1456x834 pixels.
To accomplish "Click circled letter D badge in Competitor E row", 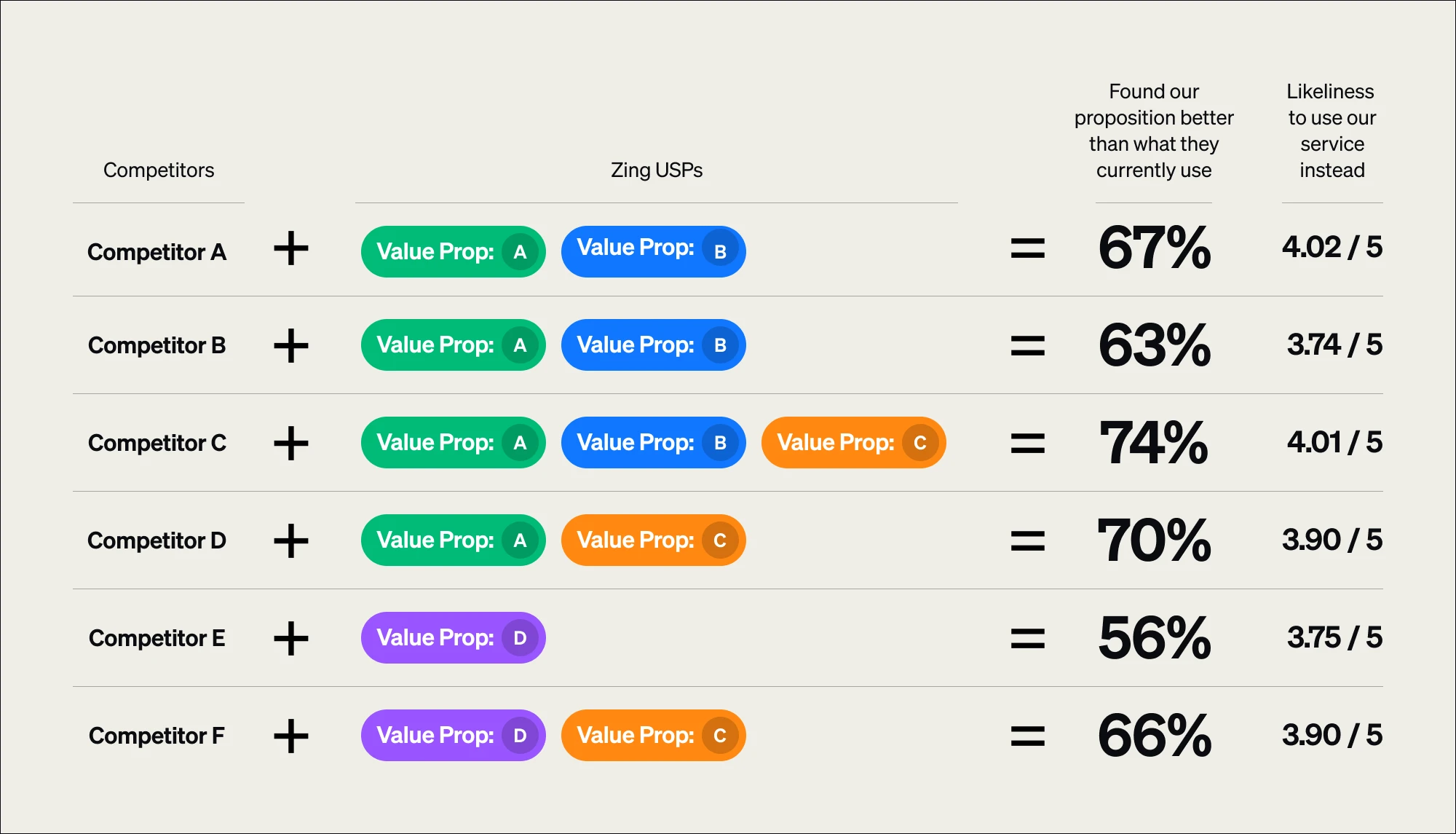I will [520, 638].
